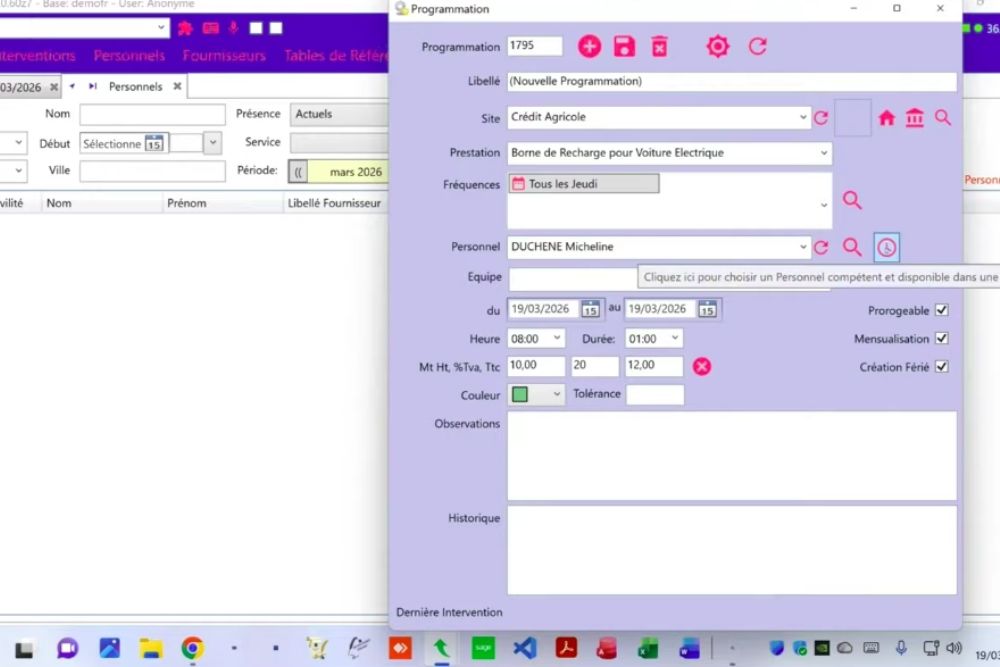This screenshot has height=667, width=1000.
Task: Expand the Durée 01:00 dropdown
Action: tap(674, 339)
